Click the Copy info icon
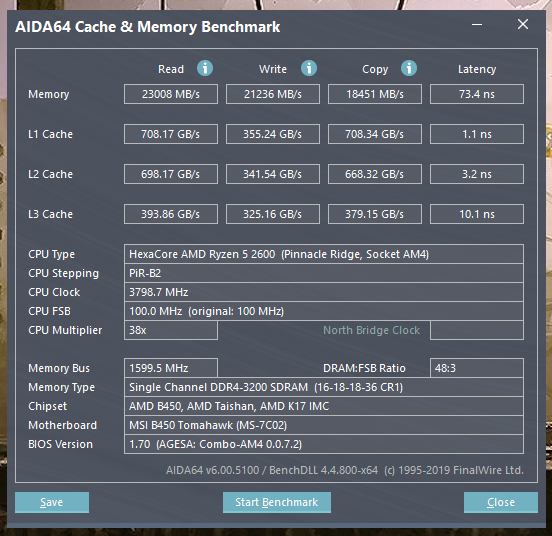The image size is (552, 536). [409, 68]
